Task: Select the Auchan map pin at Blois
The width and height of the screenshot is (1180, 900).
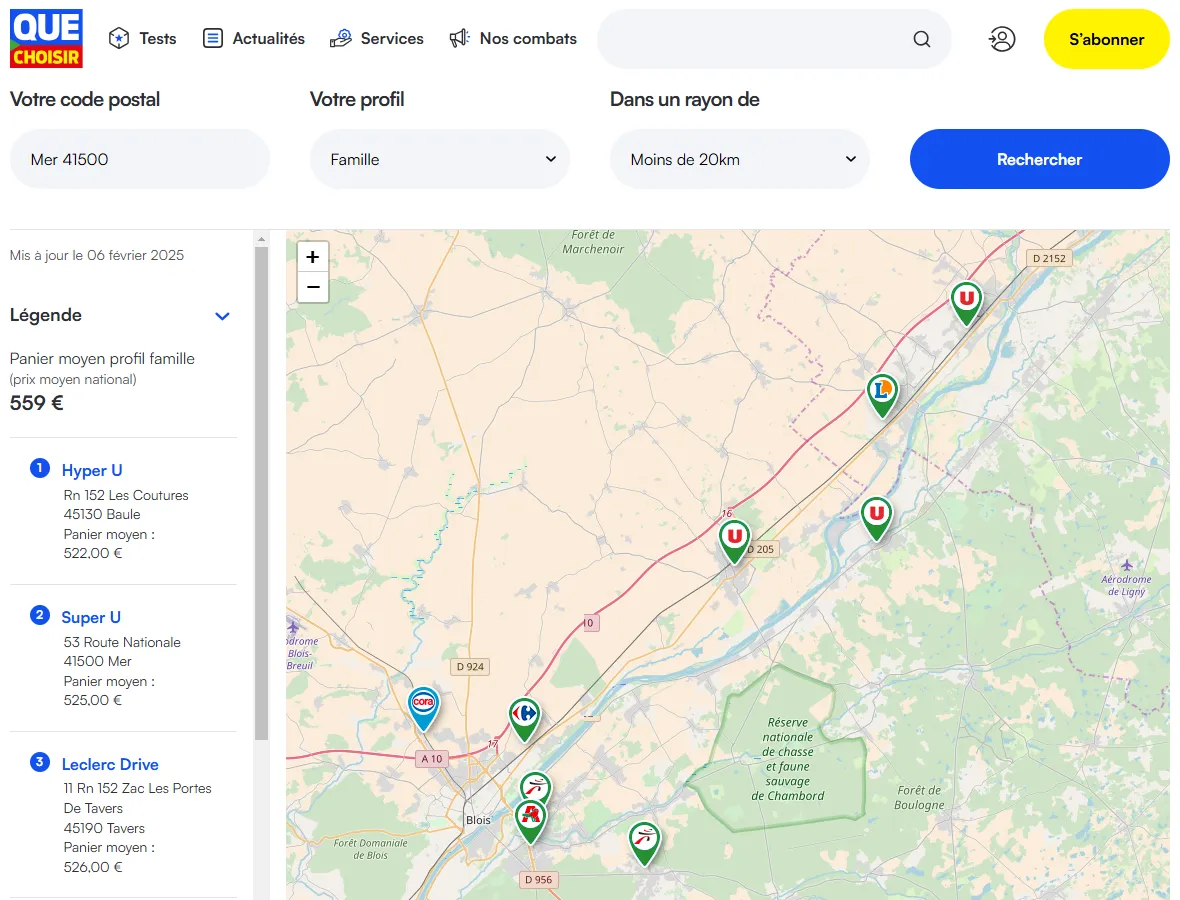Action: (x=531, y=821)
